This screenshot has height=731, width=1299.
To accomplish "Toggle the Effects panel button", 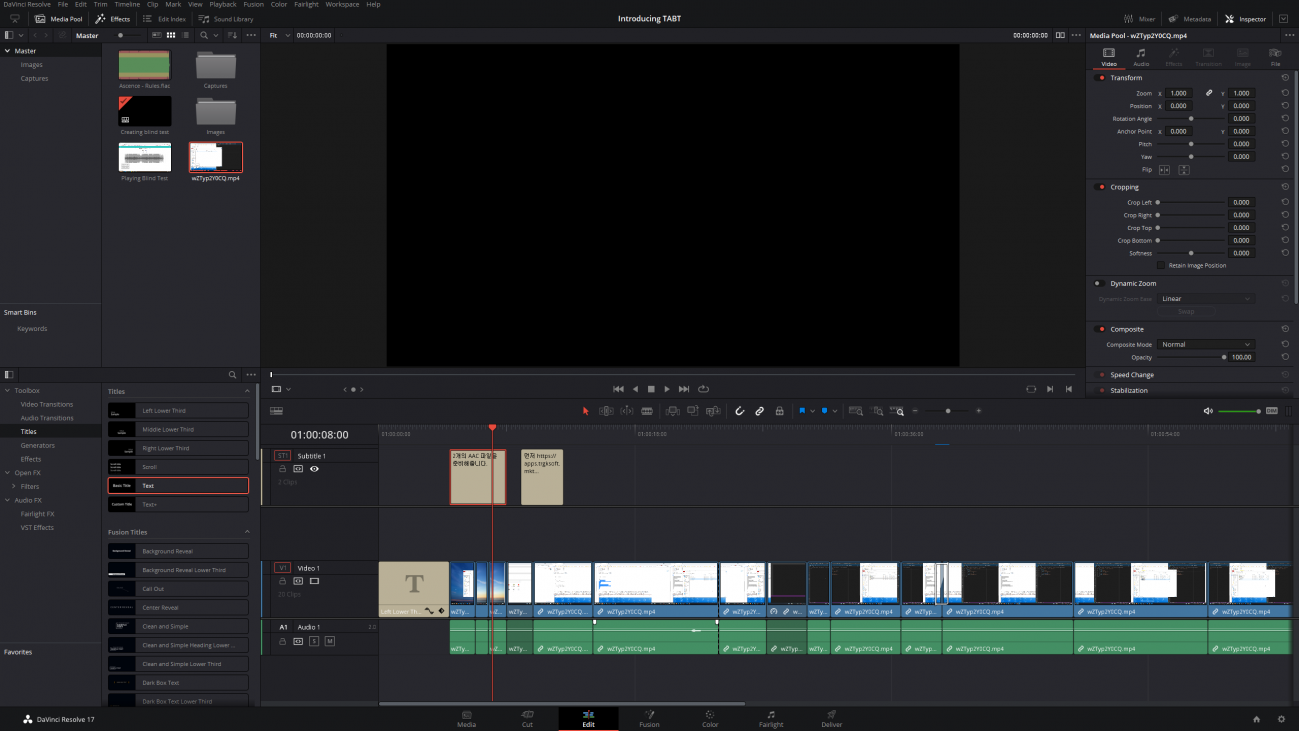I will [x=113, y=19].
